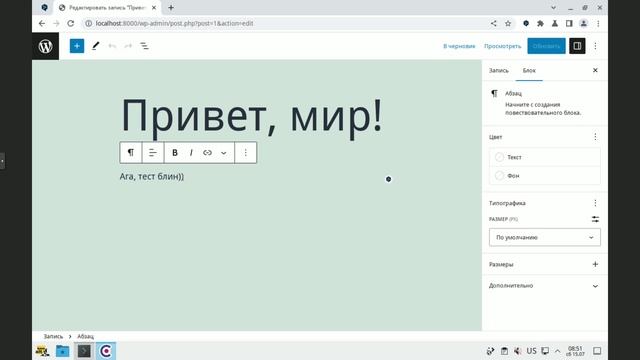Close the Редактировать запись browser tab
This screenshot has height=360, width=640.
click(x=154, y=7)
